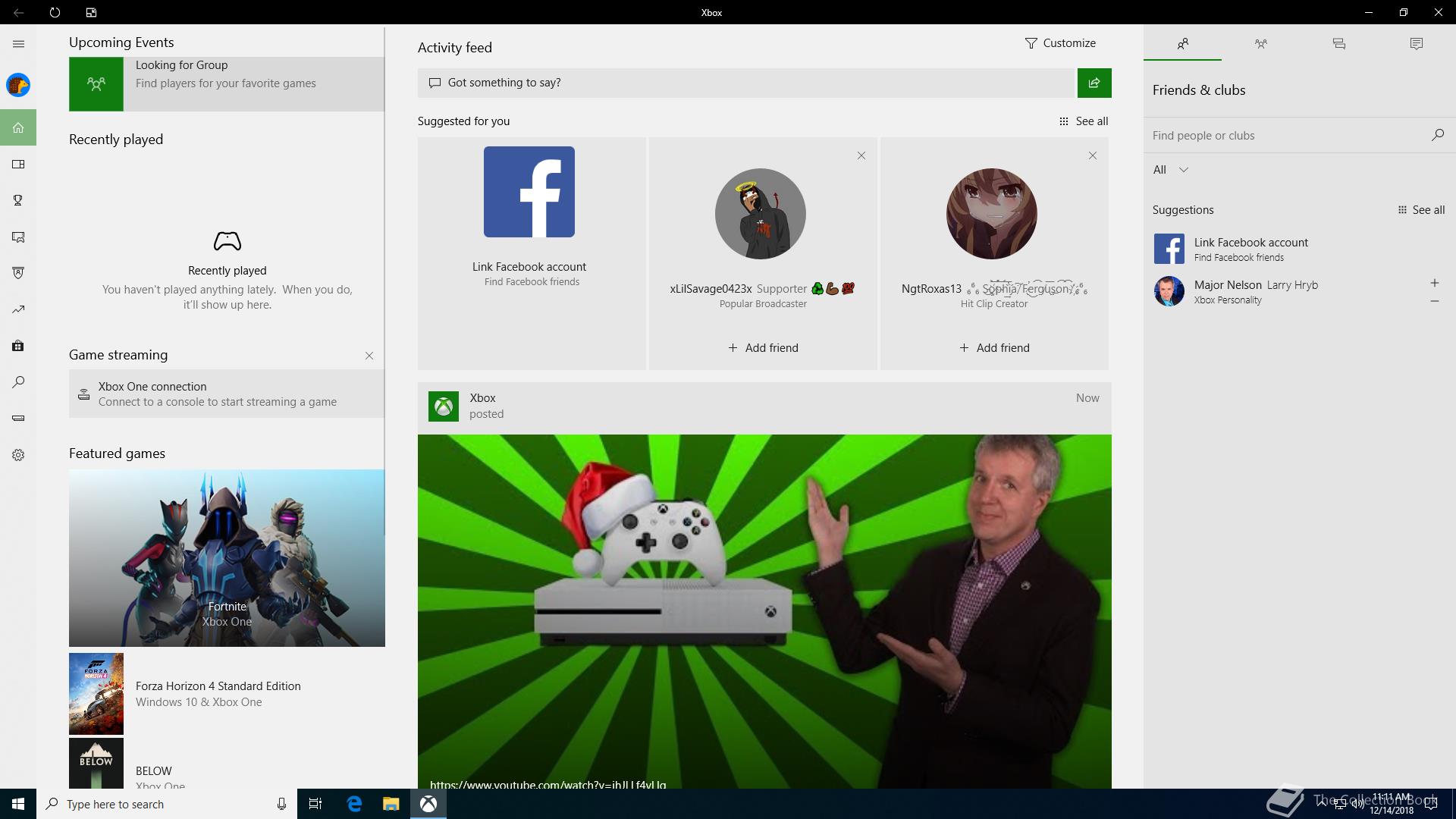Screen dimensions: 1456x819
Task: Add NgtRoxas13 as friend
Action: point(994,348)
